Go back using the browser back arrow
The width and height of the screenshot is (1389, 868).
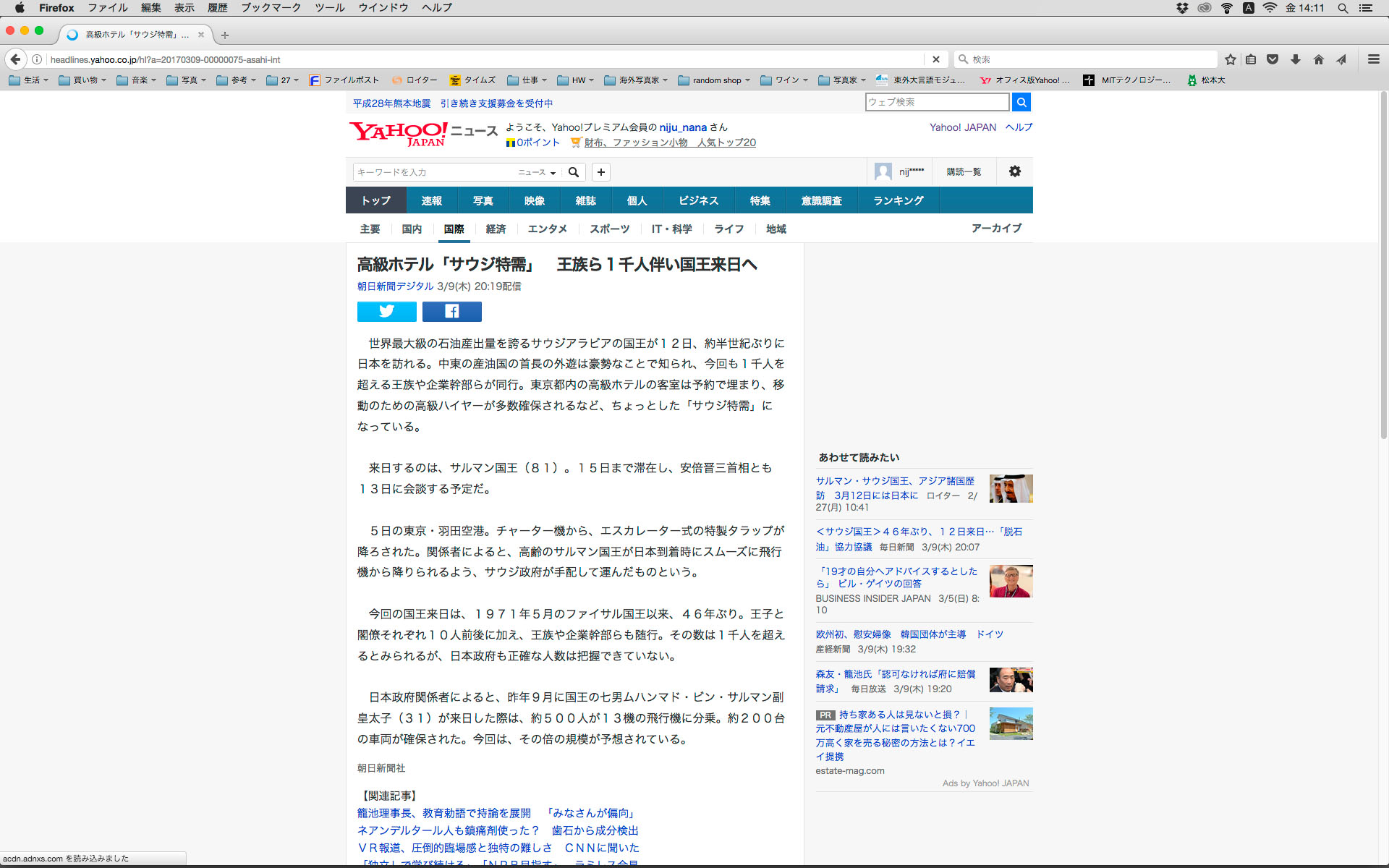[x=16, y=59]
